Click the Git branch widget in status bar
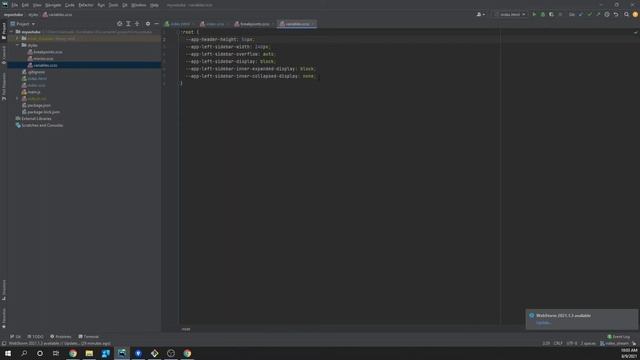640x360 pixels. point(615,344)
